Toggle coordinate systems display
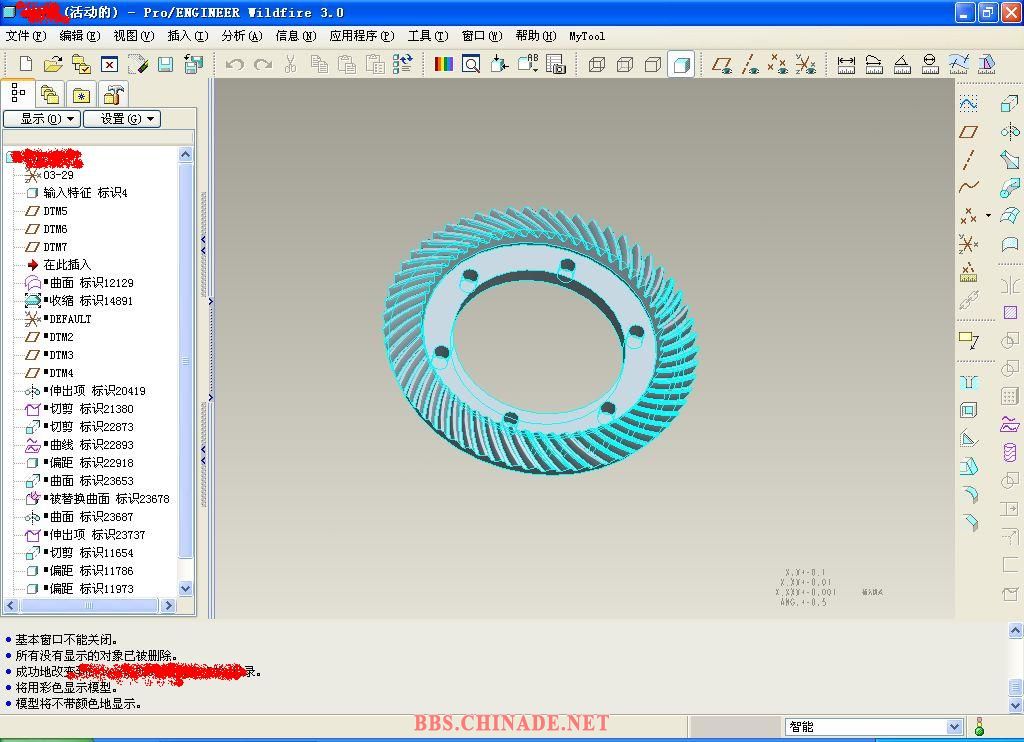 pos(806,64)
